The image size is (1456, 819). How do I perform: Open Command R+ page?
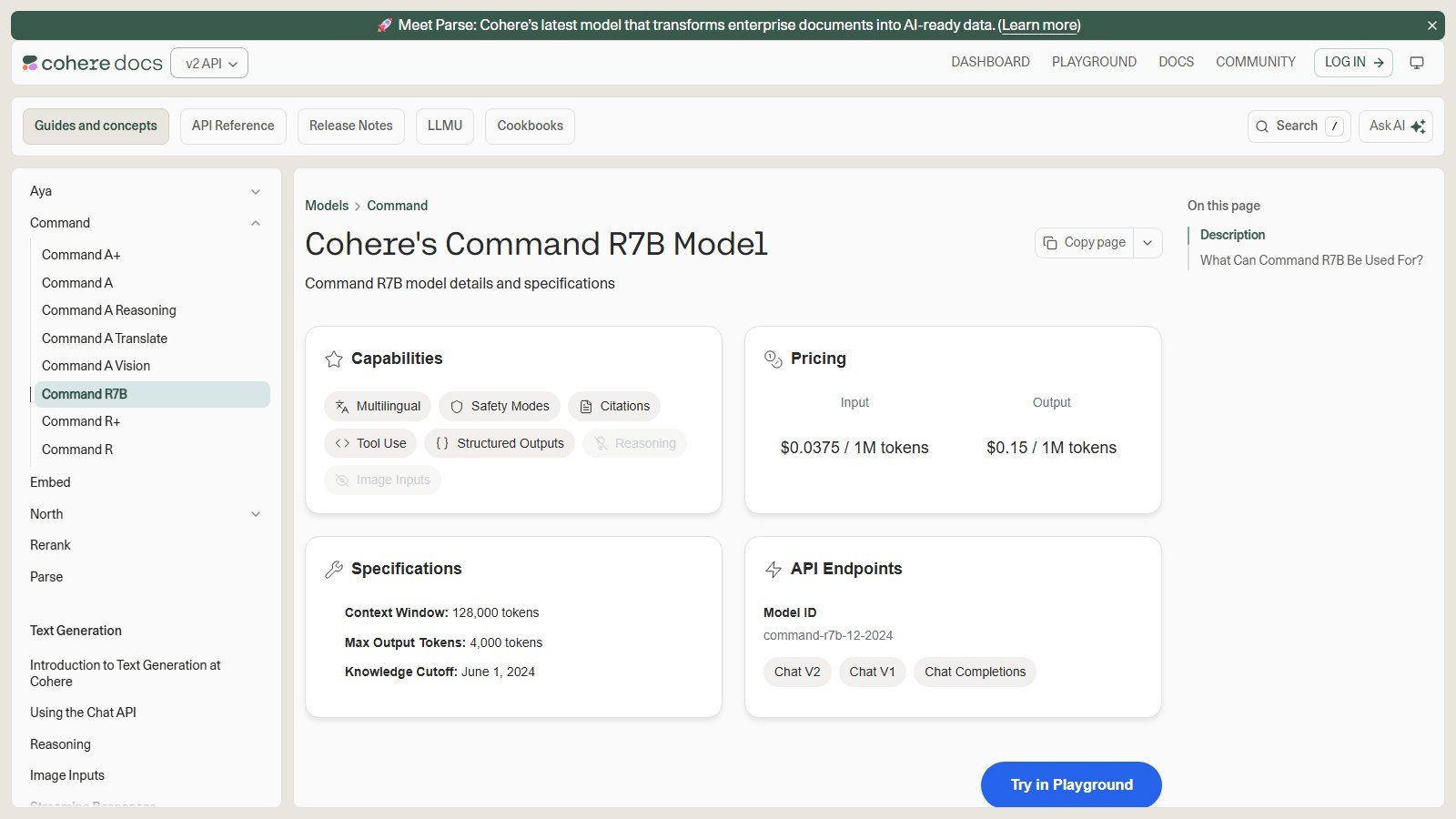pyautogui.click(x=81, y=421)
